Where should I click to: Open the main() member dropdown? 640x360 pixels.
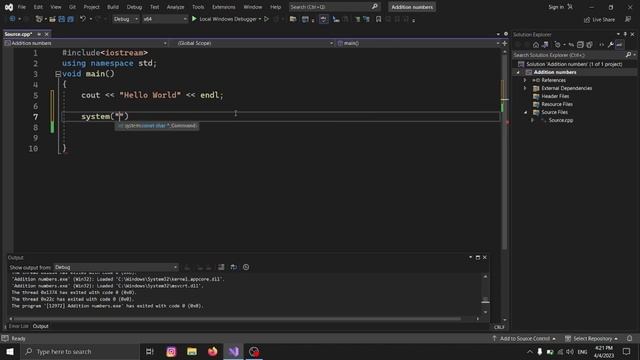pyautogui.click(x=418, y=43)
